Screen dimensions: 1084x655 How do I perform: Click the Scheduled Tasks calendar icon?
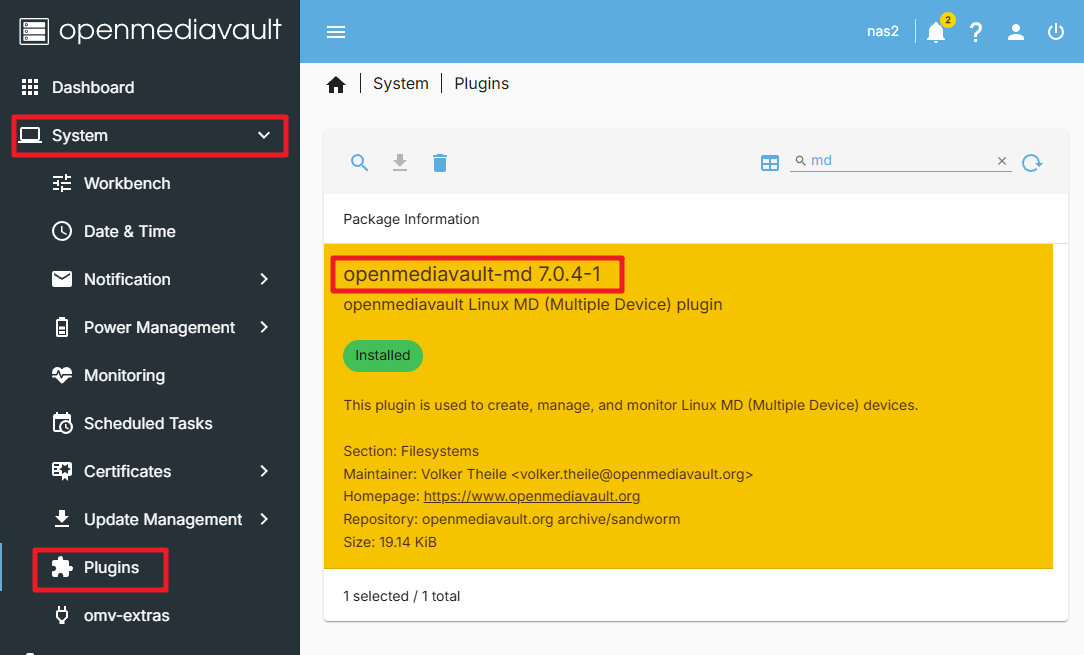click(62, 423)
